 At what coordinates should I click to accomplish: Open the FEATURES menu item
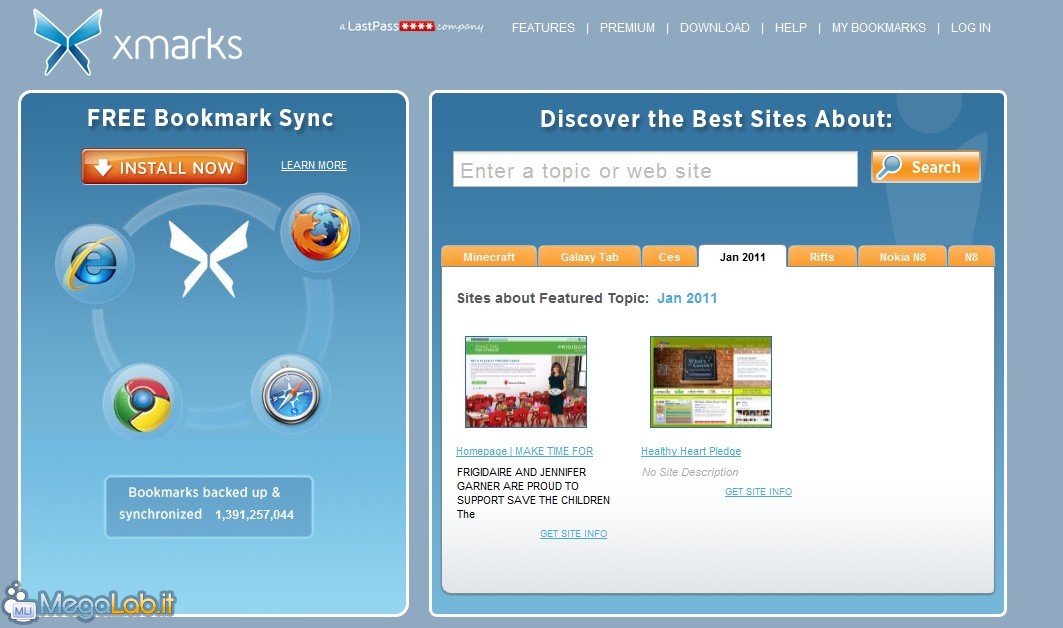point(543,28)
